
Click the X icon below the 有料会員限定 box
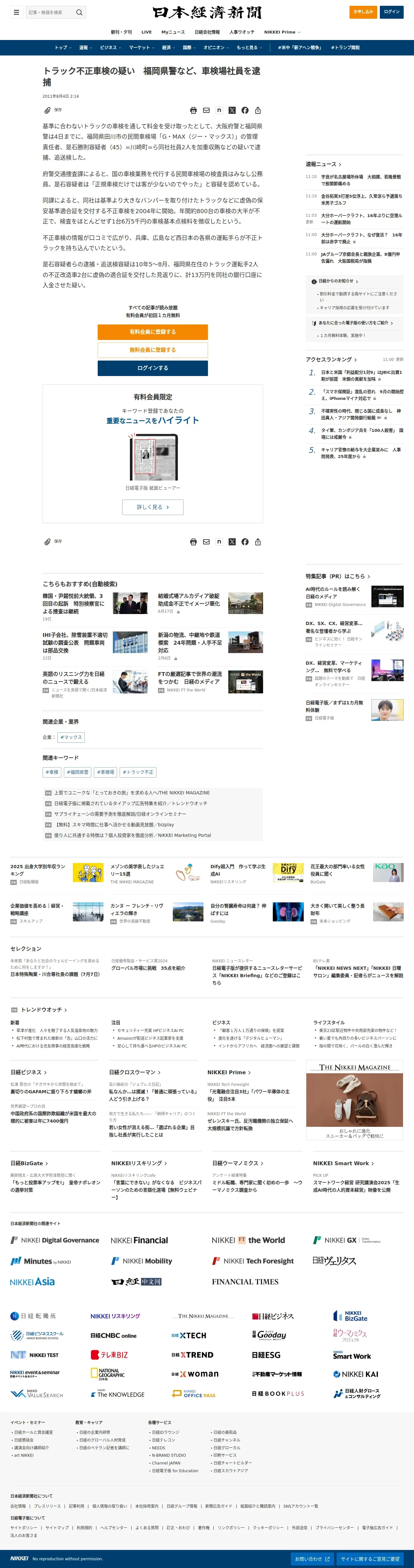pyautogui.click(x=232, y=542)
